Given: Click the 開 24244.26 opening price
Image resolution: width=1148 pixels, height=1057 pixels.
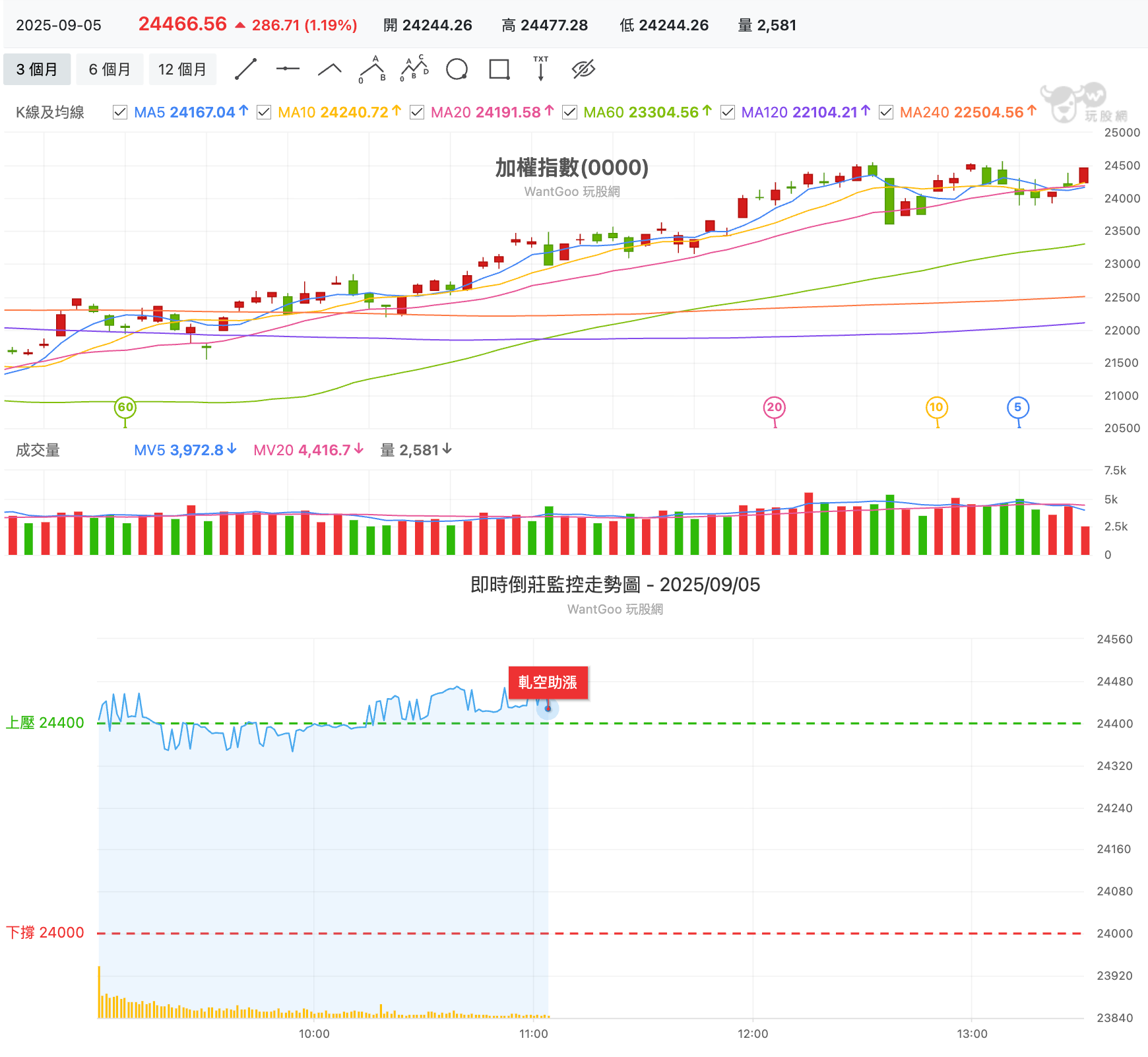Looking at the screenshot, I should point(428,25).
